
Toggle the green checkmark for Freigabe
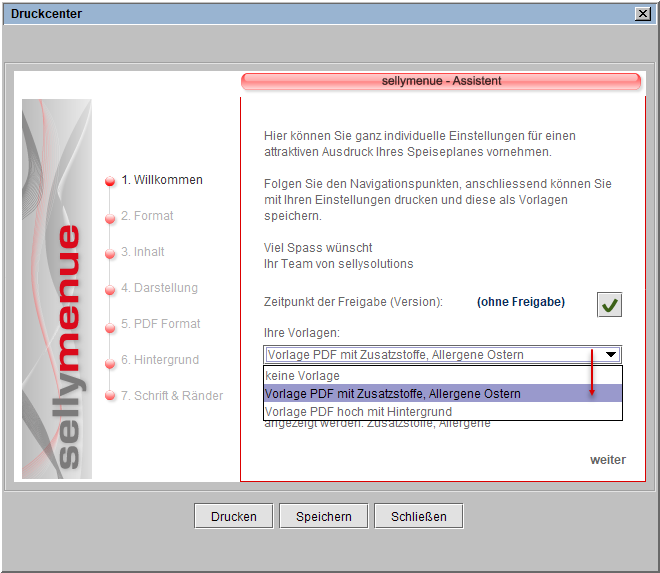[609, 304]
